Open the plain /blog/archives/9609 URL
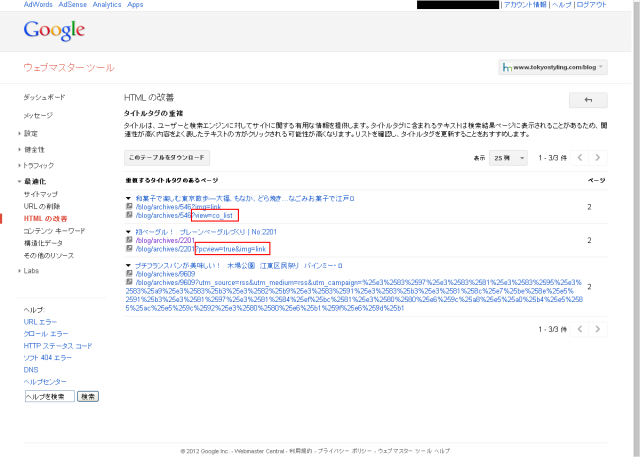 (165, 274)
